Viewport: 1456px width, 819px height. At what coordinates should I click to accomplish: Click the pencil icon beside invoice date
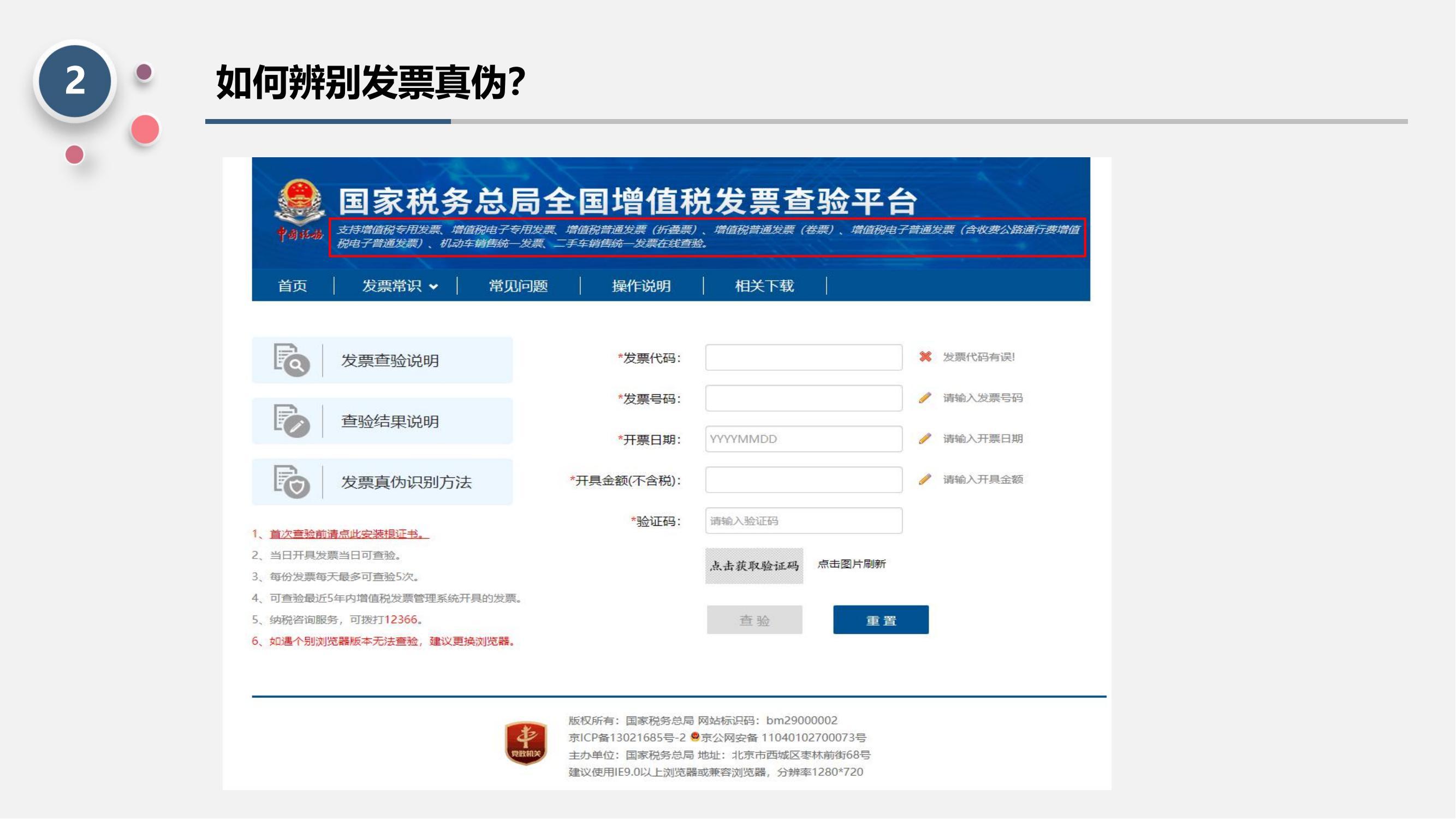tap(925, 438)
